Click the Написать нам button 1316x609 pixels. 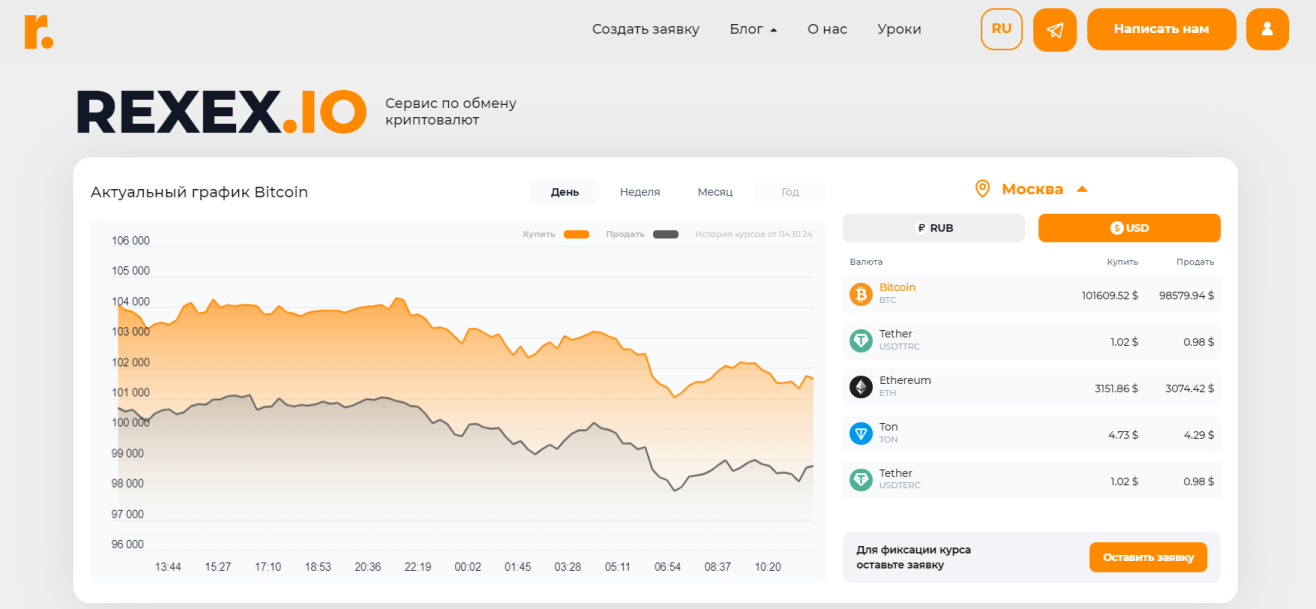click(x=1161, y=29)
